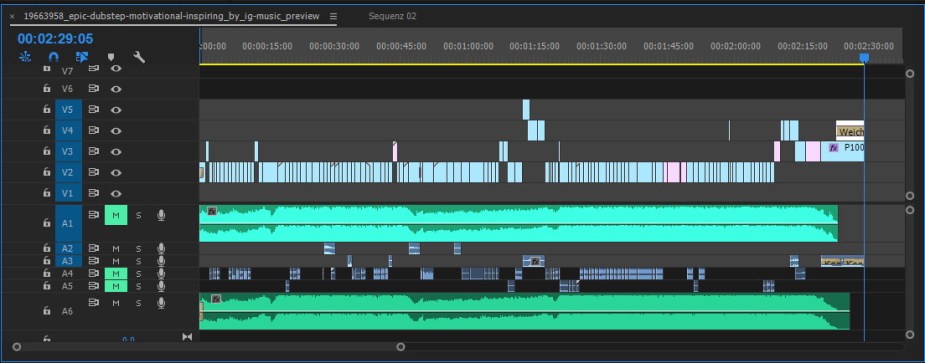Click the fx badge on P100 clip
The image size is (925, 363).
(x=834, y=148)
